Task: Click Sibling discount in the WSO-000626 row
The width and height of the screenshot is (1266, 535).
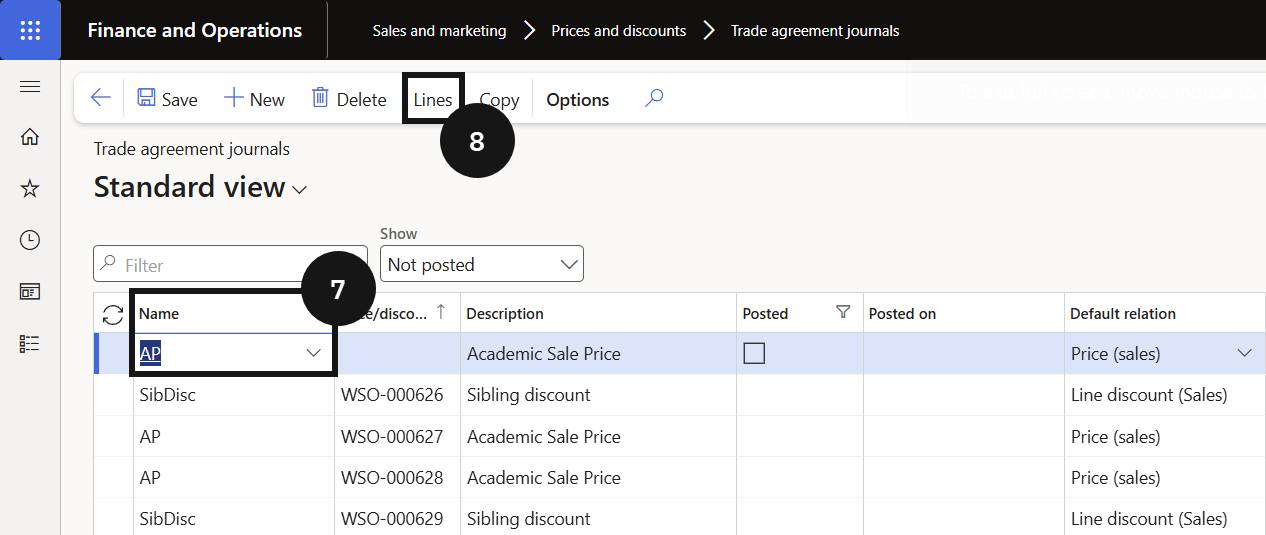Action: click(x=529, y=395)
